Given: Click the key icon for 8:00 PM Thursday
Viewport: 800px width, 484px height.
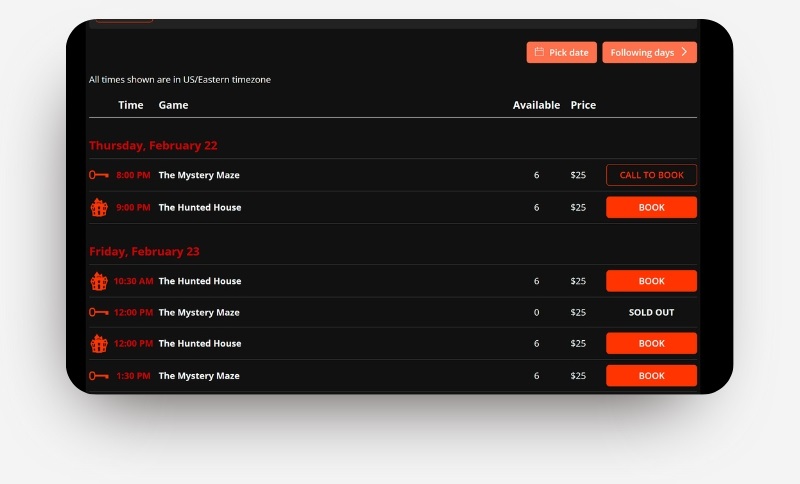Looking at the screenshot, I should coord(98,175).
